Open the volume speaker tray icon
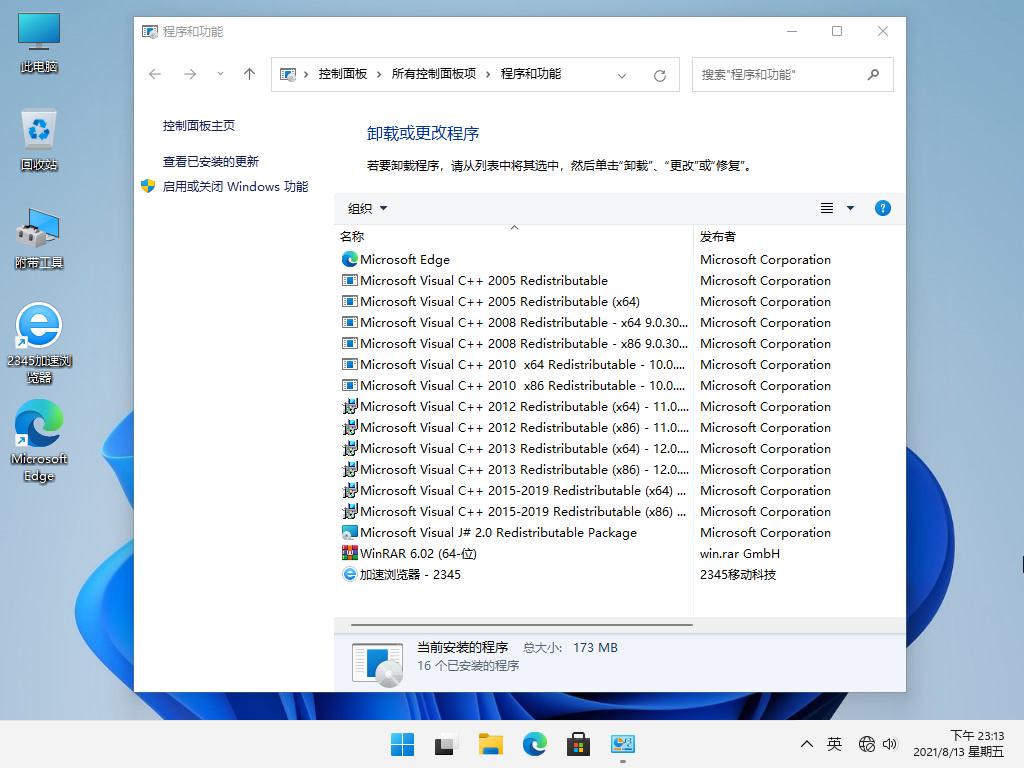 click(x=889, y=744)
